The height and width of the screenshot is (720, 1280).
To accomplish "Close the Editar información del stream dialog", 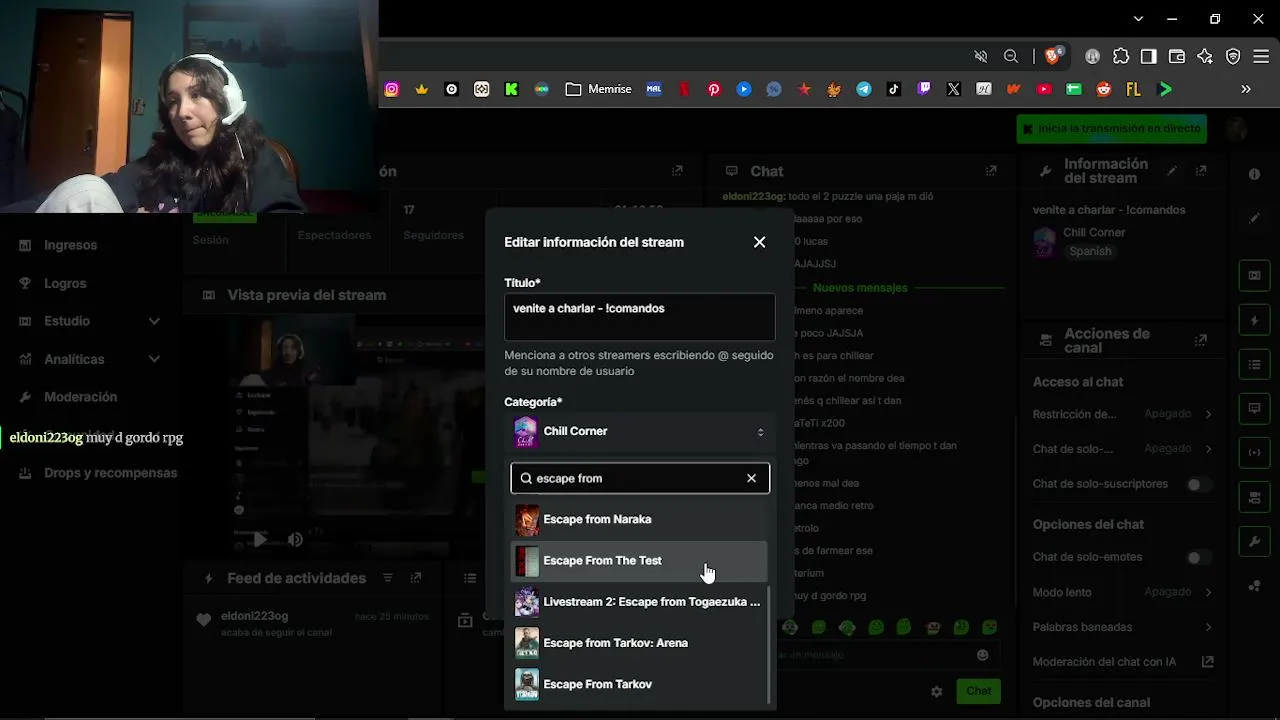I will click(x=759, y=242).
